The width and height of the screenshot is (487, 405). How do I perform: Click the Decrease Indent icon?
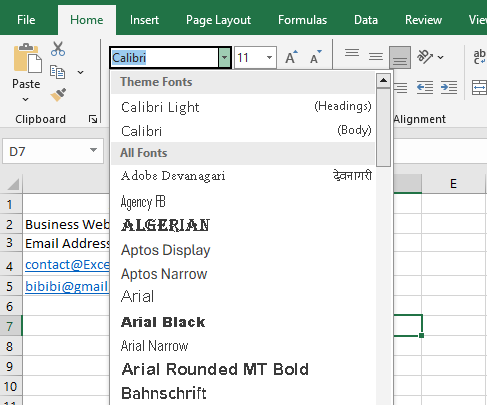point(425,88)
